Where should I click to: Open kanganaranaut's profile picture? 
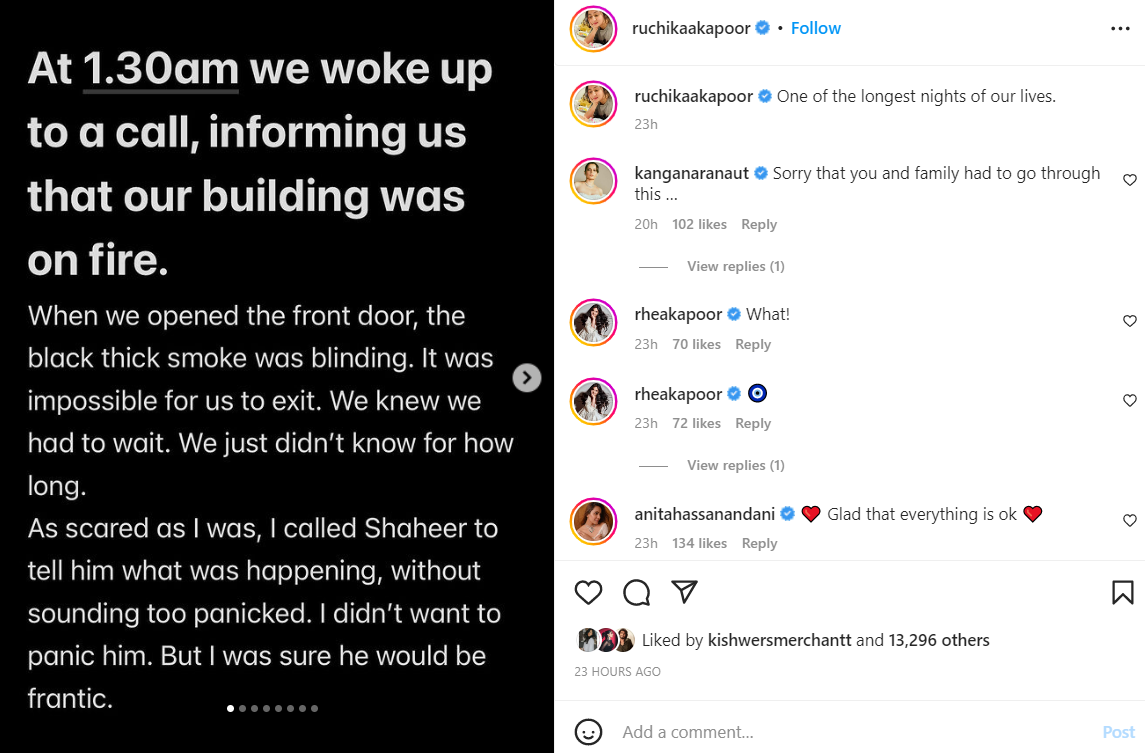[x=593, y=181]
